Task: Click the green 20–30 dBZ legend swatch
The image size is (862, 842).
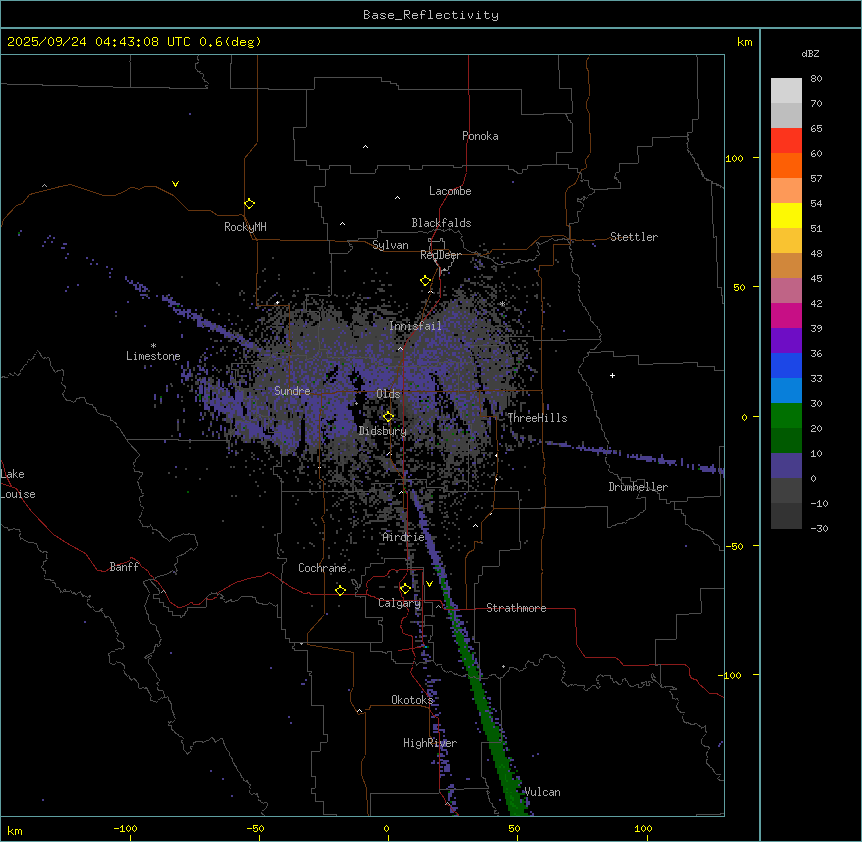Action: click(786, 415)
